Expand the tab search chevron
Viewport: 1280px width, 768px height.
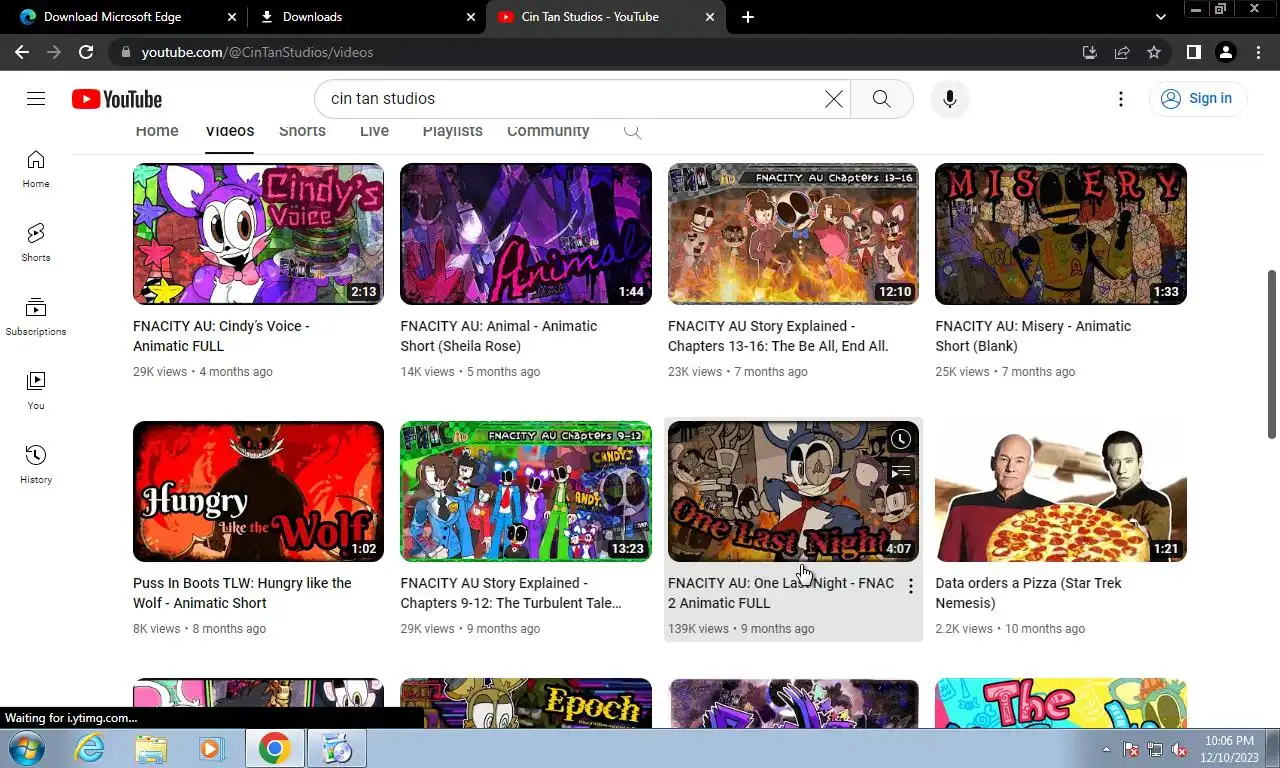1161,17
